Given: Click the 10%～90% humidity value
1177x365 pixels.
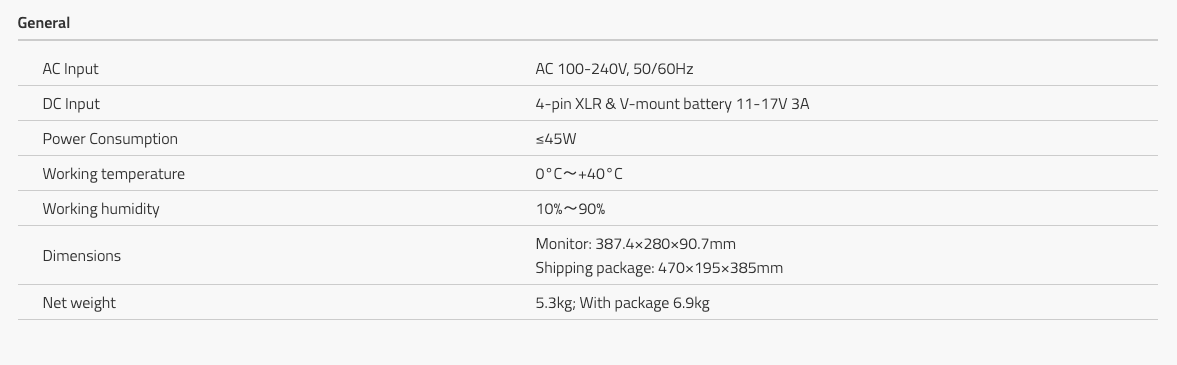Looking at the screenshot, I should [x=570, y=209].
